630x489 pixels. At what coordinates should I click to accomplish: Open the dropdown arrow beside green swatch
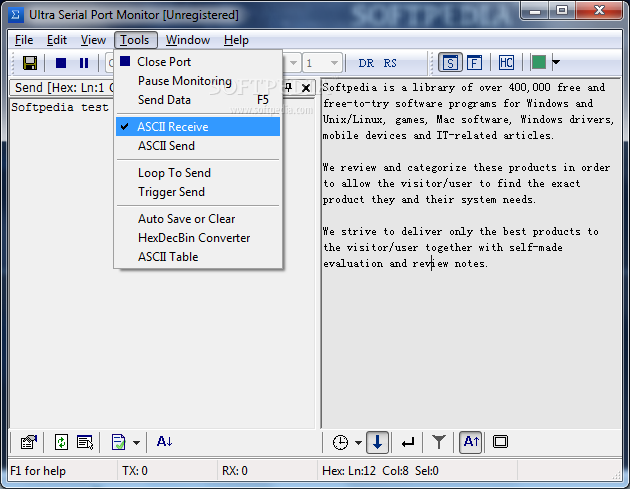click(x=556, y=62)
